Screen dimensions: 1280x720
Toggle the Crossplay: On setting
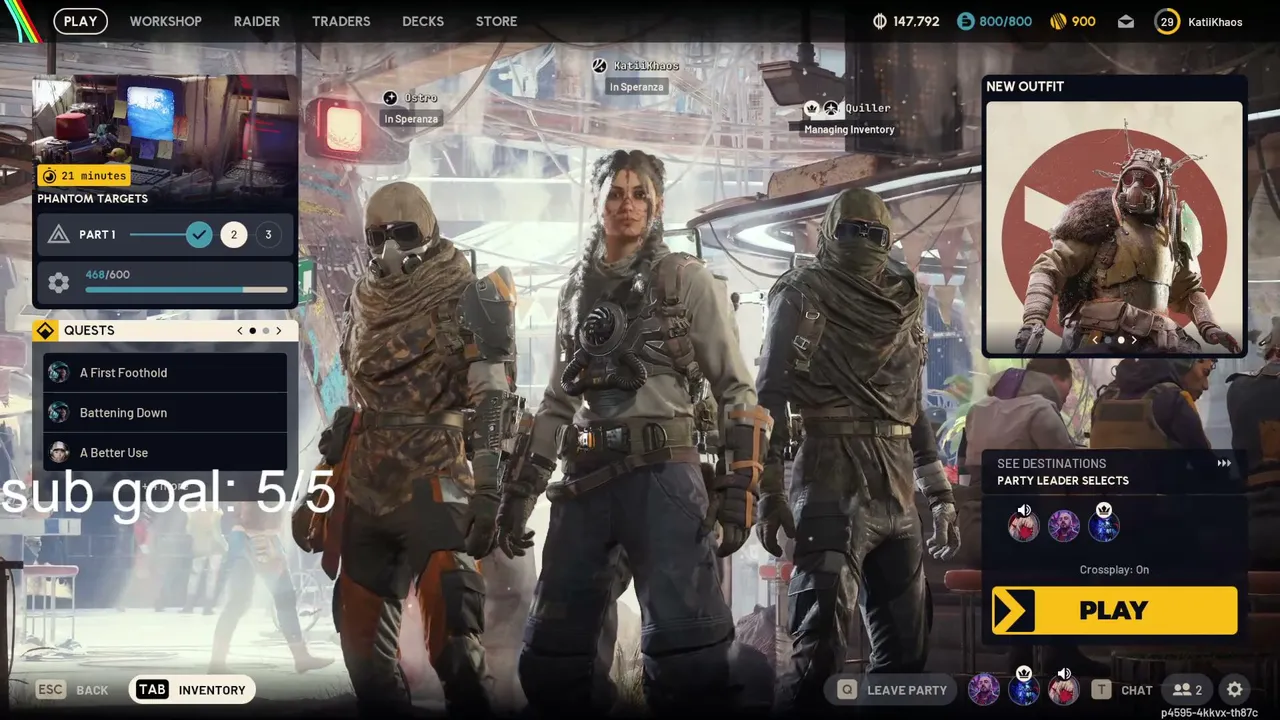pyautogui.click(x=1114, y=570)
